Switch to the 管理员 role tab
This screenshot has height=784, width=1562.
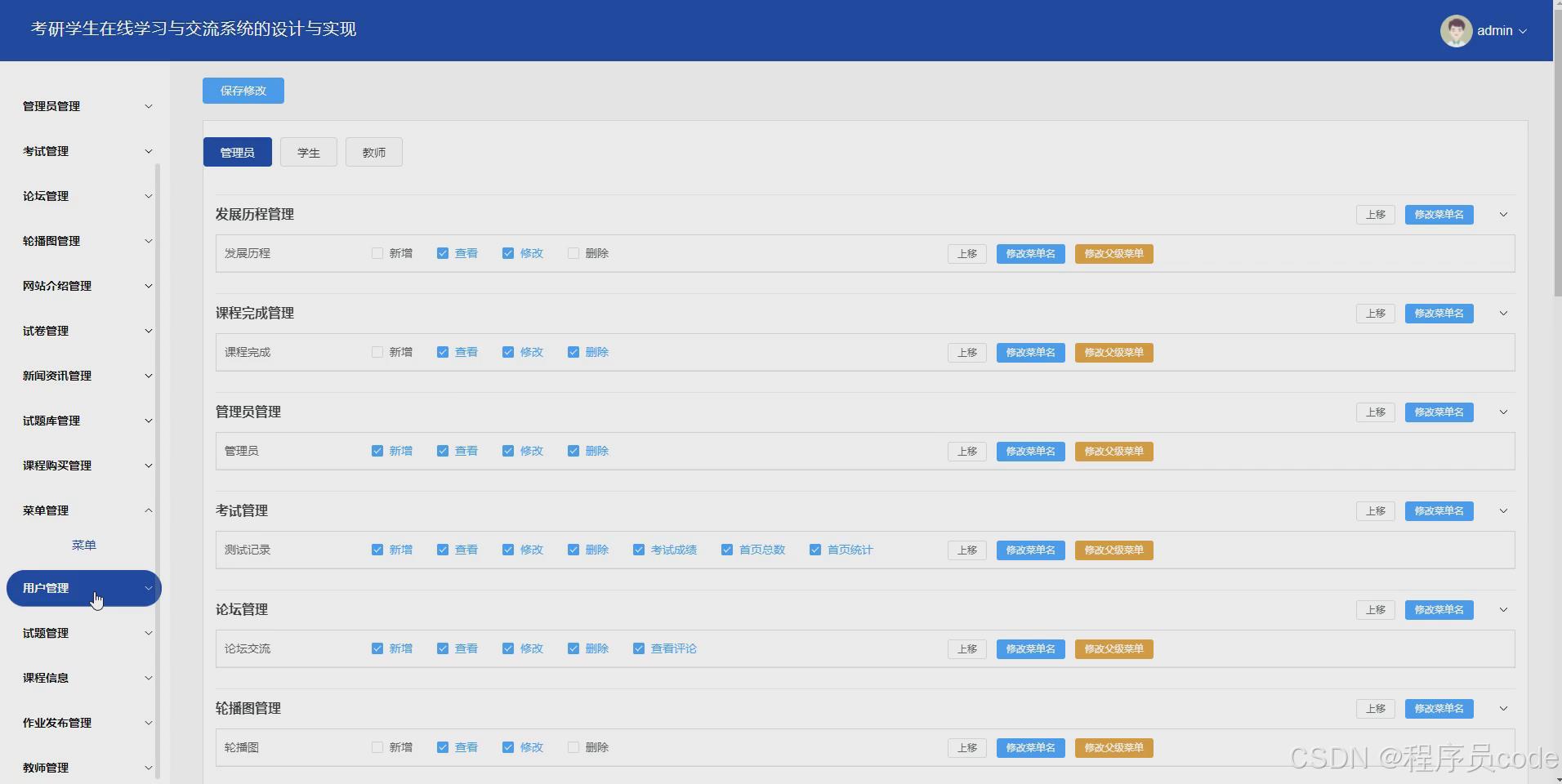[x=238, y=153]
